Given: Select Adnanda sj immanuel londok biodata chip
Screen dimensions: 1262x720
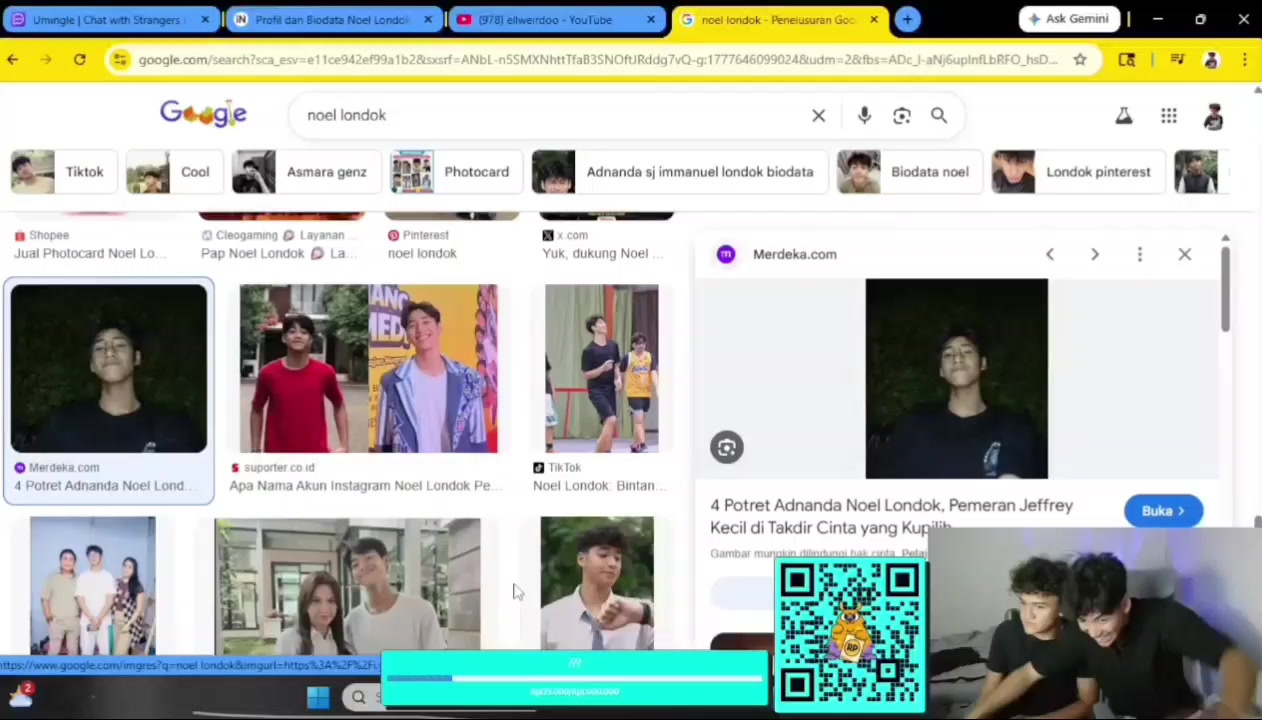Looking at the screenshot, I should pos(679,172).
